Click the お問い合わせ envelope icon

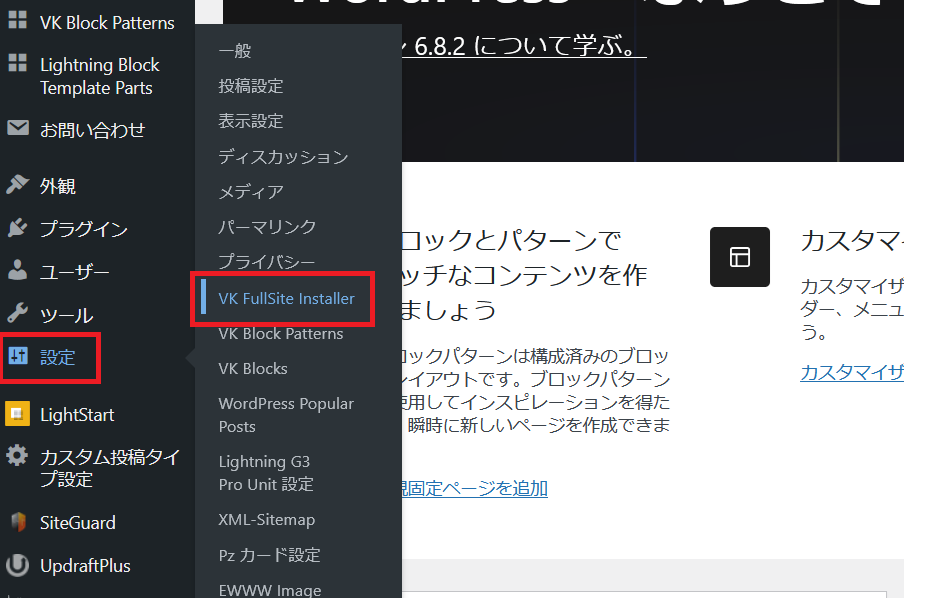pos(18,128)
